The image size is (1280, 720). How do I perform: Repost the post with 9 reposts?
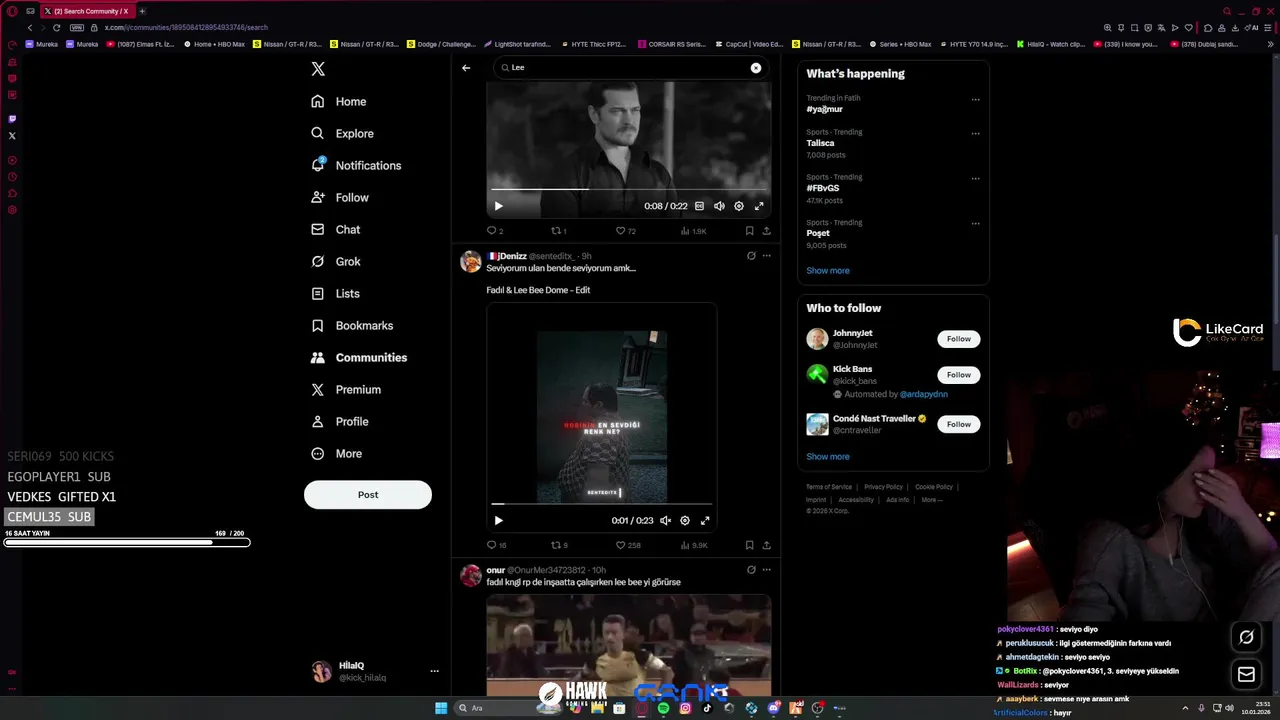pyautogui.click(x=560, y=545)
